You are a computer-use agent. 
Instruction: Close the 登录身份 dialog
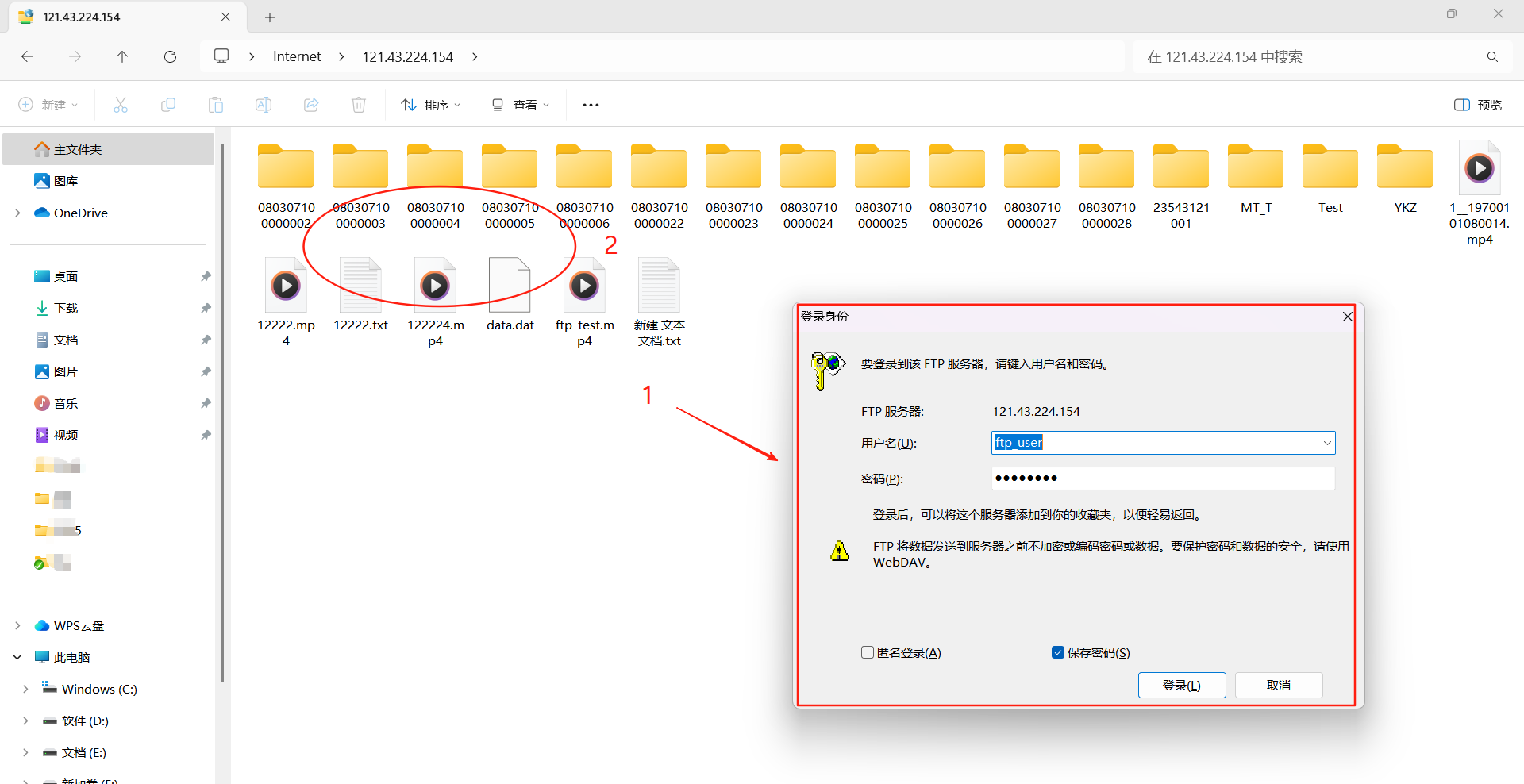1347,317
